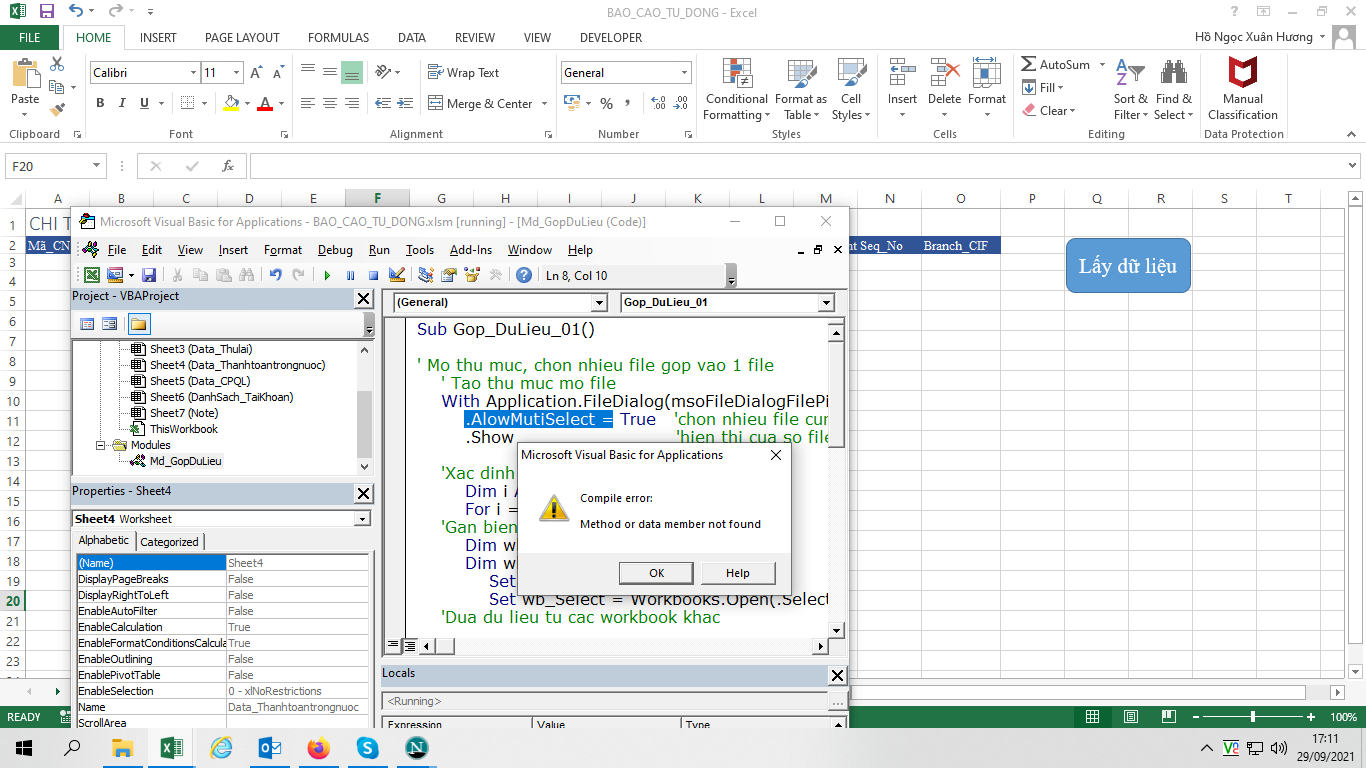Click View Microsoft Excel icon in VBA toolbar
This screenshot has height=768, width=1366.
91,275
